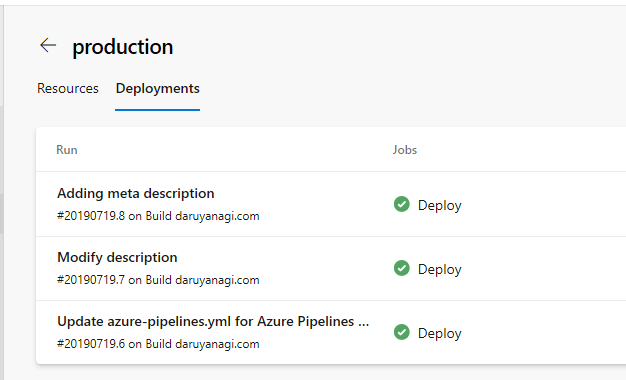The height and width of the screenshot is (380, 626).
Task: Open Deploy job of Update azure-pipelines.yml run
Action: 440,333
